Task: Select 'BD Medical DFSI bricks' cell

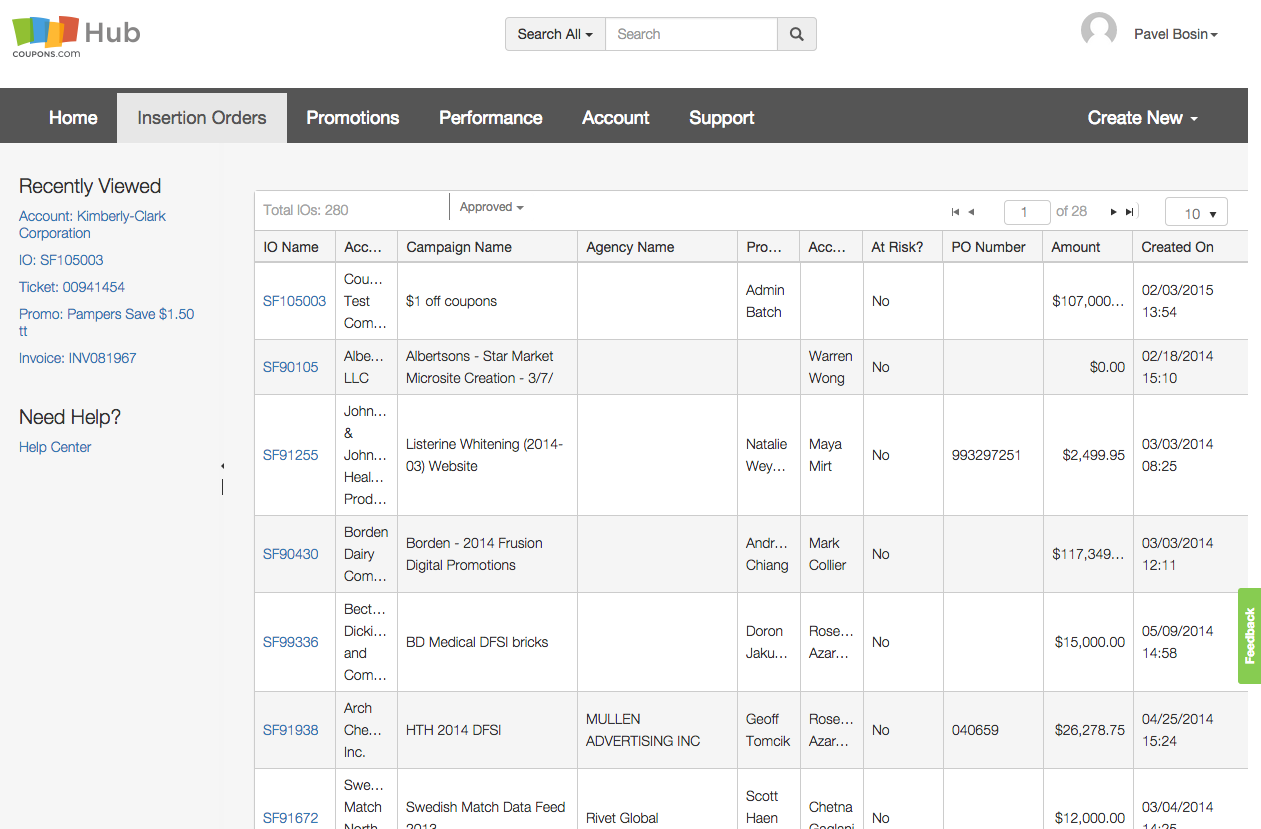Action: coord(487,642)
